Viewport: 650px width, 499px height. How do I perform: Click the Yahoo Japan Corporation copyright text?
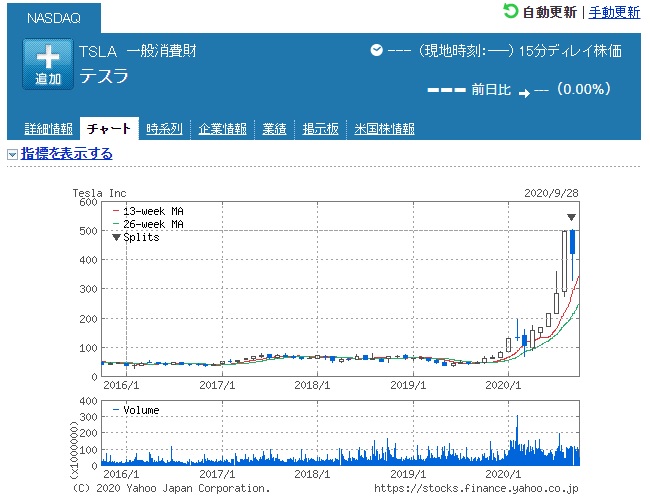[x=171, y=489]
